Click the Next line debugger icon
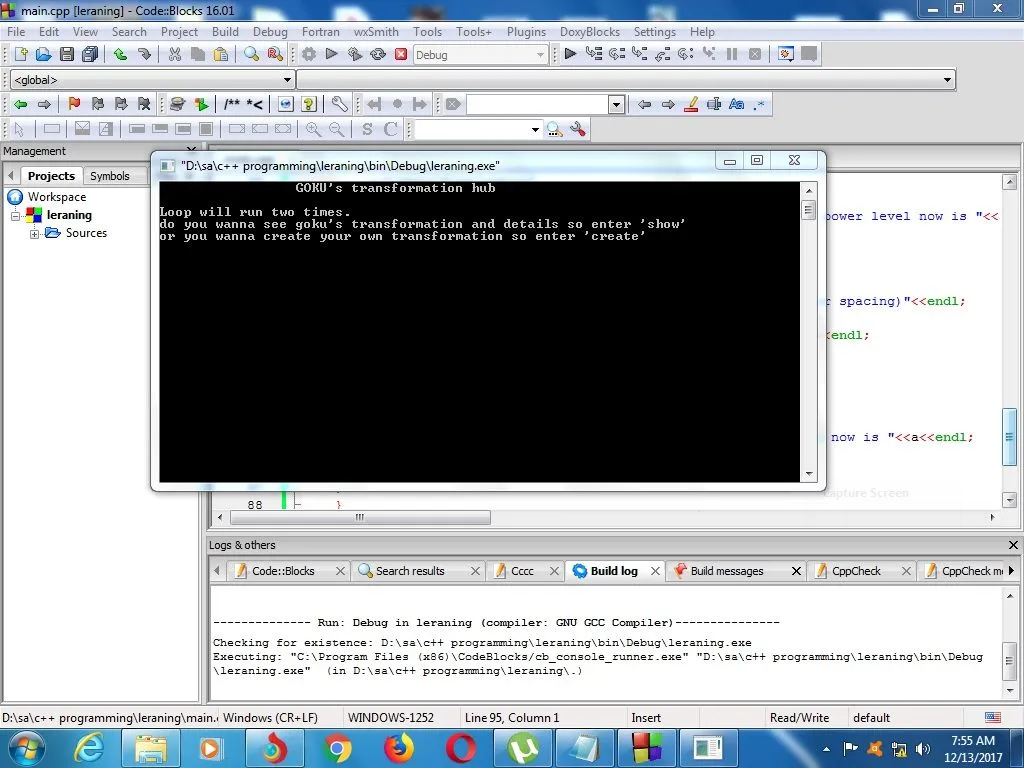Viewport: 1024px width, 768px height. tap(616, 54)
